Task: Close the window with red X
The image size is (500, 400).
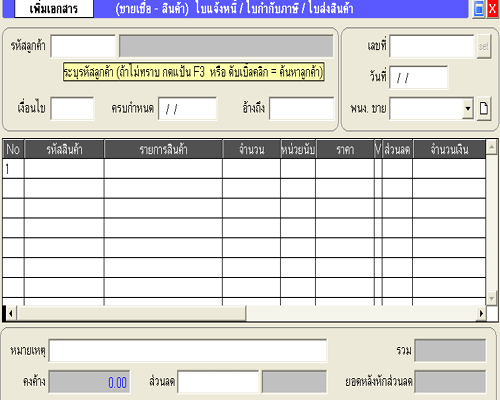Action: point(492,9)
